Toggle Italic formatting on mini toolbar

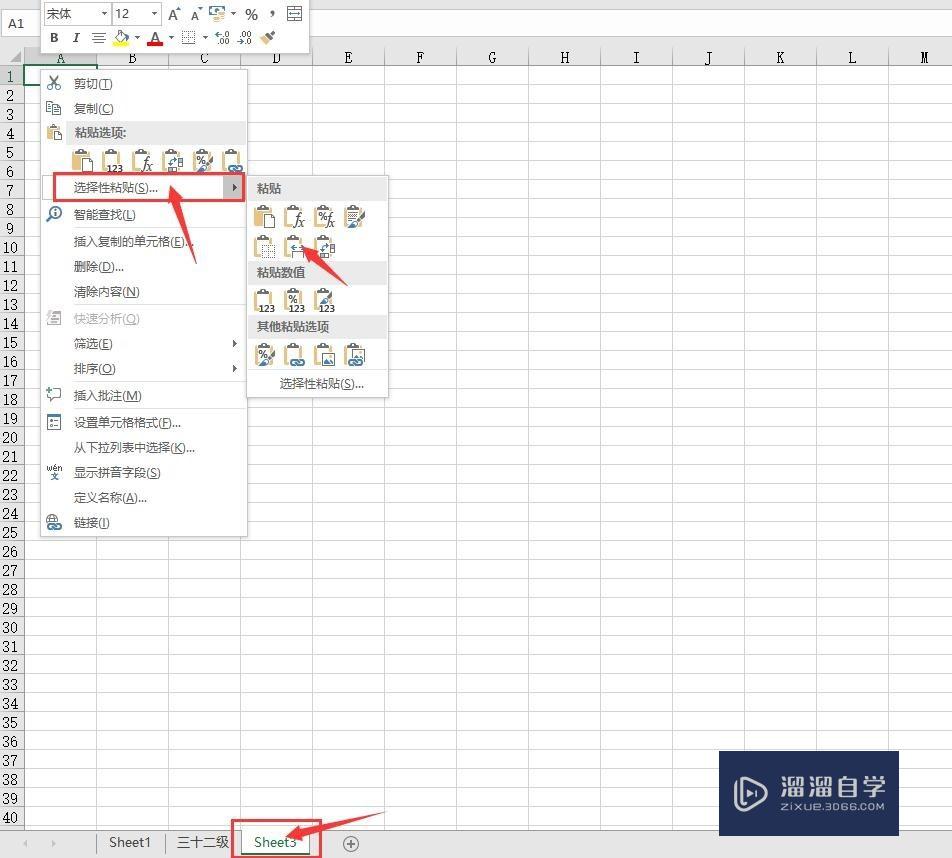(75, 38)
